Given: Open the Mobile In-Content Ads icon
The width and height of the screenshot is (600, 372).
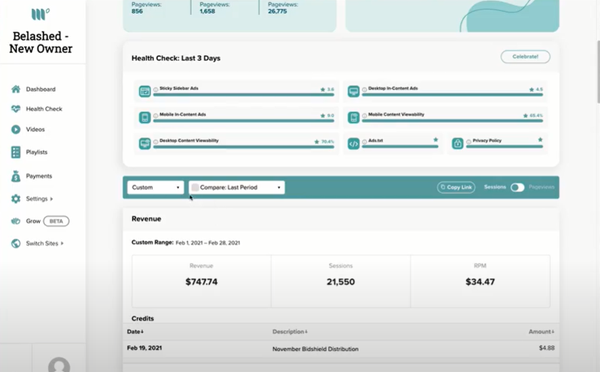Looking at the screenshot, I should coord(145,117).
